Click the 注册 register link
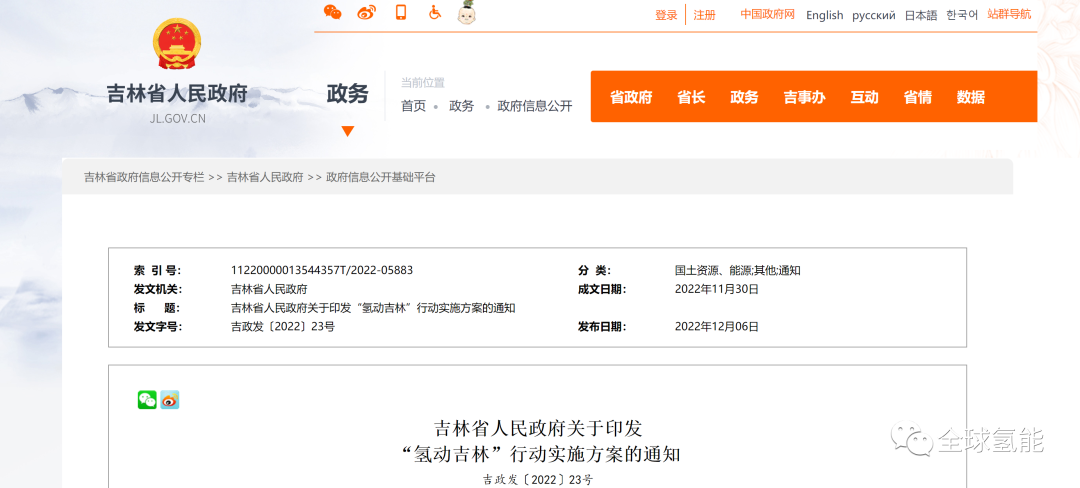Screen dimensions: 1080x488 (704, 15)
